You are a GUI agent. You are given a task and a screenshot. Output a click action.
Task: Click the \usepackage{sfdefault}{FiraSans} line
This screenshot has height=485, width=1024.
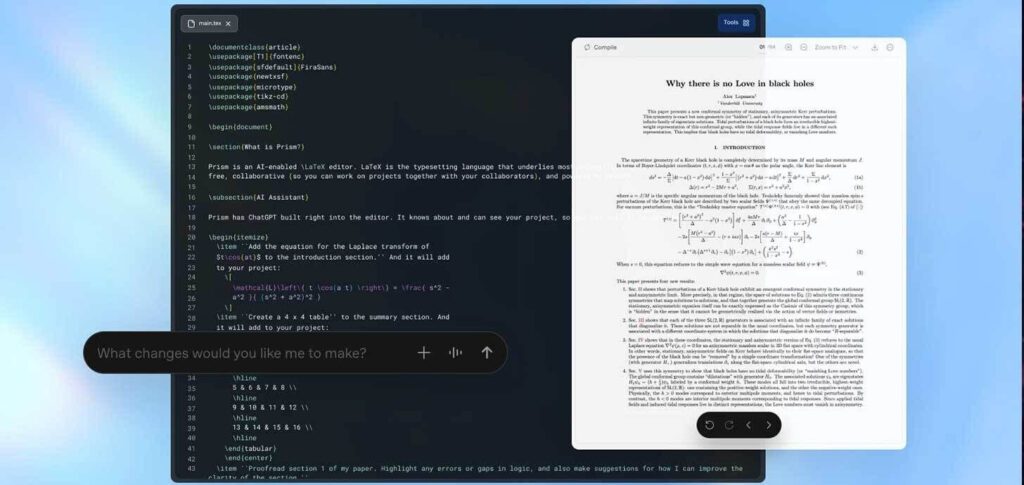(273, 67)
